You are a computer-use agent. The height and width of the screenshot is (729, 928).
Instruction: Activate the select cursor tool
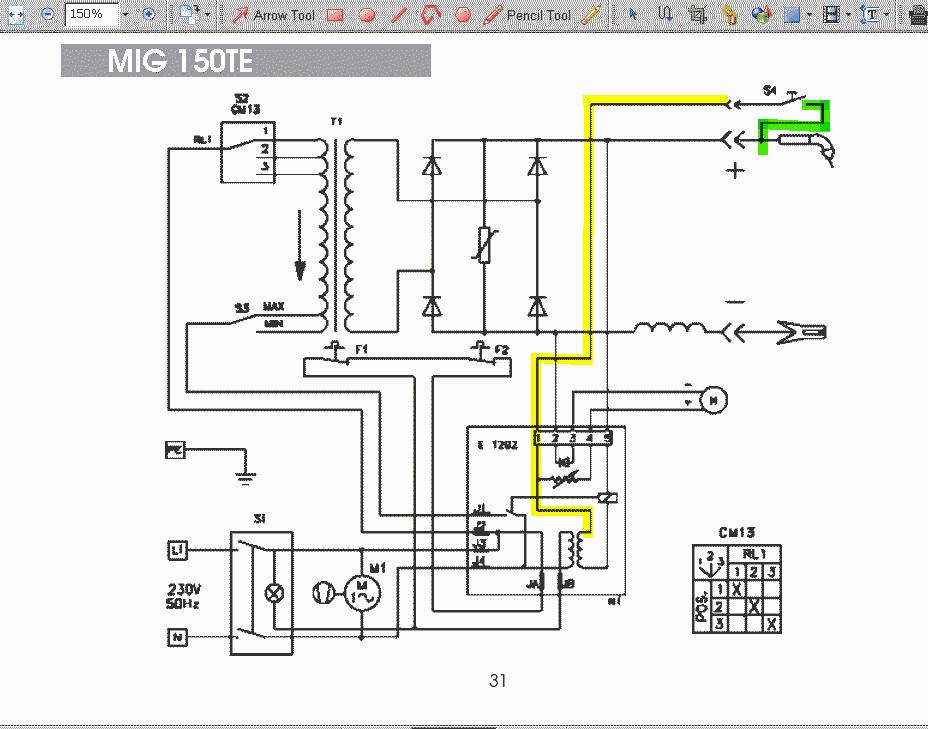632,15
